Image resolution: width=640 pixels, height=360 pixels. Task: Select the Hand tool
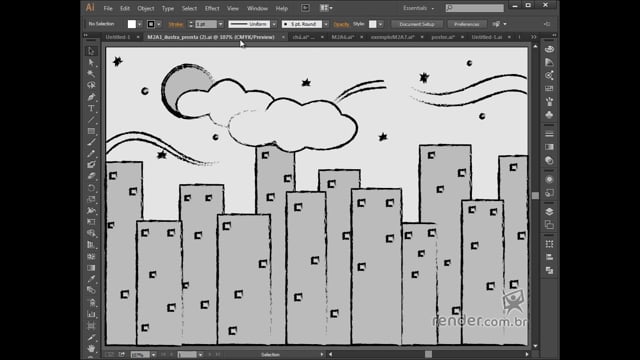click(x=91, y=349)
